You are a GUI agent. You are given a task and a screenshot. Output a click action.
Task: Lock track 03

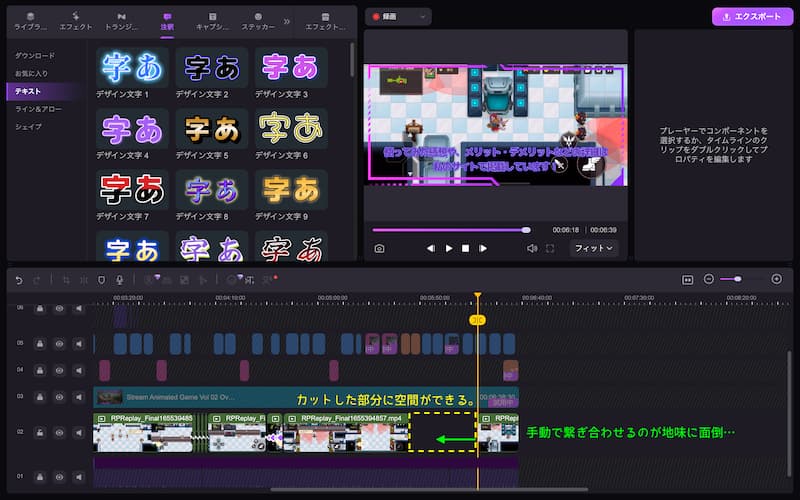coord(40,397)
